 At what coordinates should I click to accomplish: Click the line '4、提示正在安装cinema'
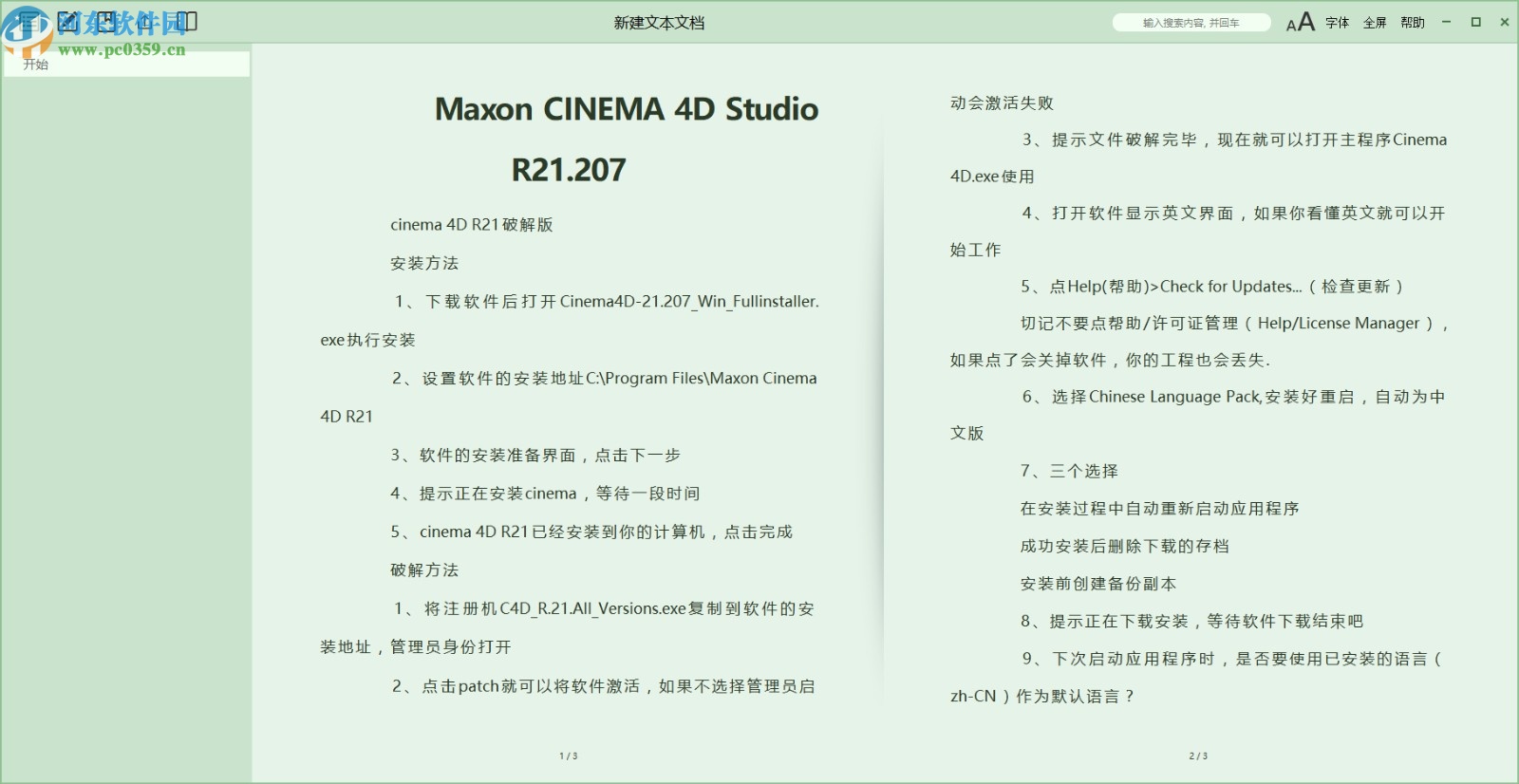545,494
